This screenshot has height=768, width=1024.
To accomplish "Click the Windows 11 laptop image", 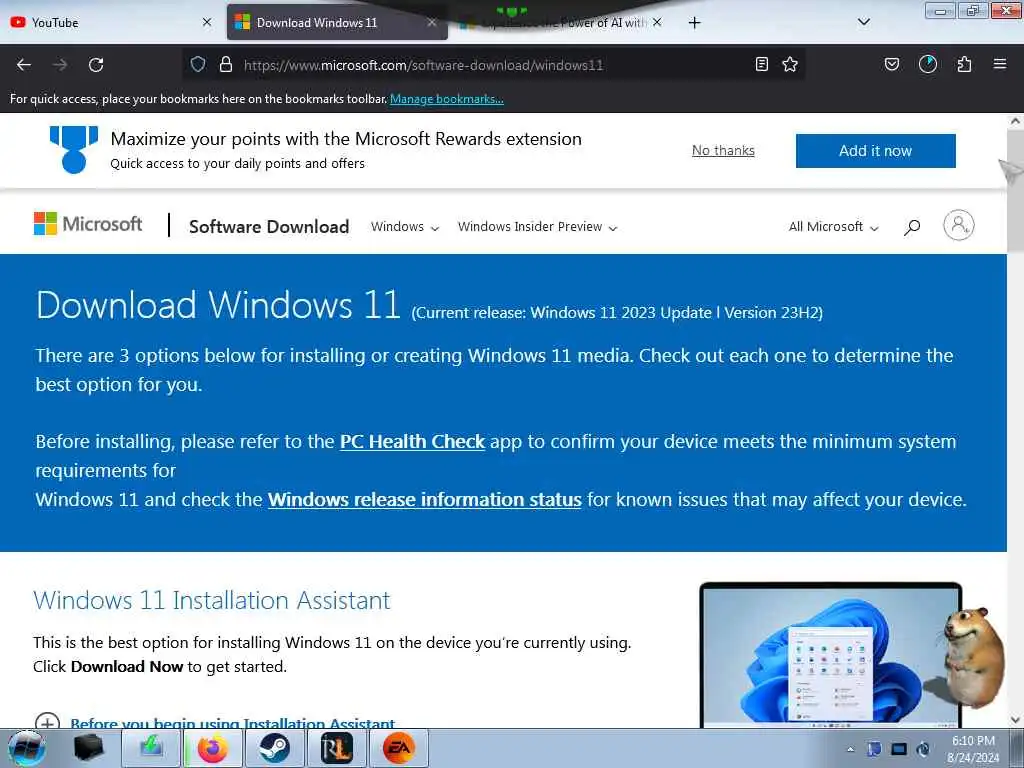I will click(830, 655).
